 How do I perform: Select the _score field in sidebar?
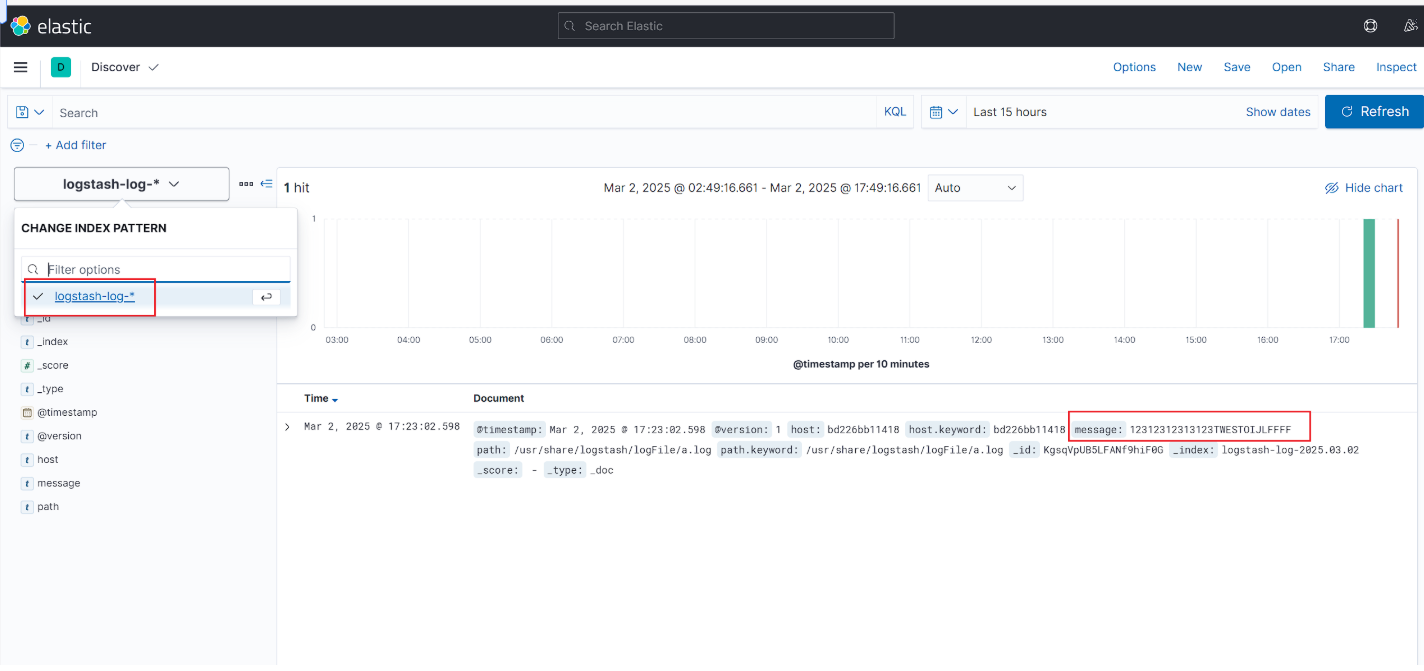pos(53,366)
